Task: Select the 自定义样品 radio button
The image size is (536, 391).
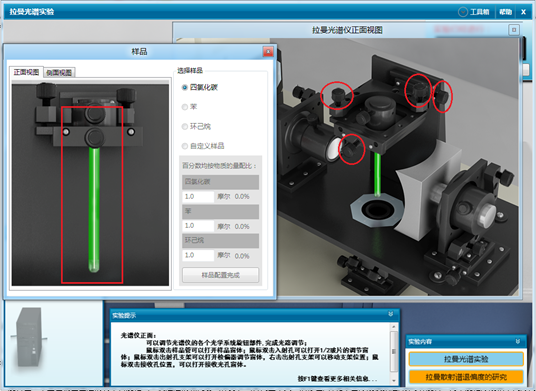Action: pyautogui.click(x=185, y=146)
